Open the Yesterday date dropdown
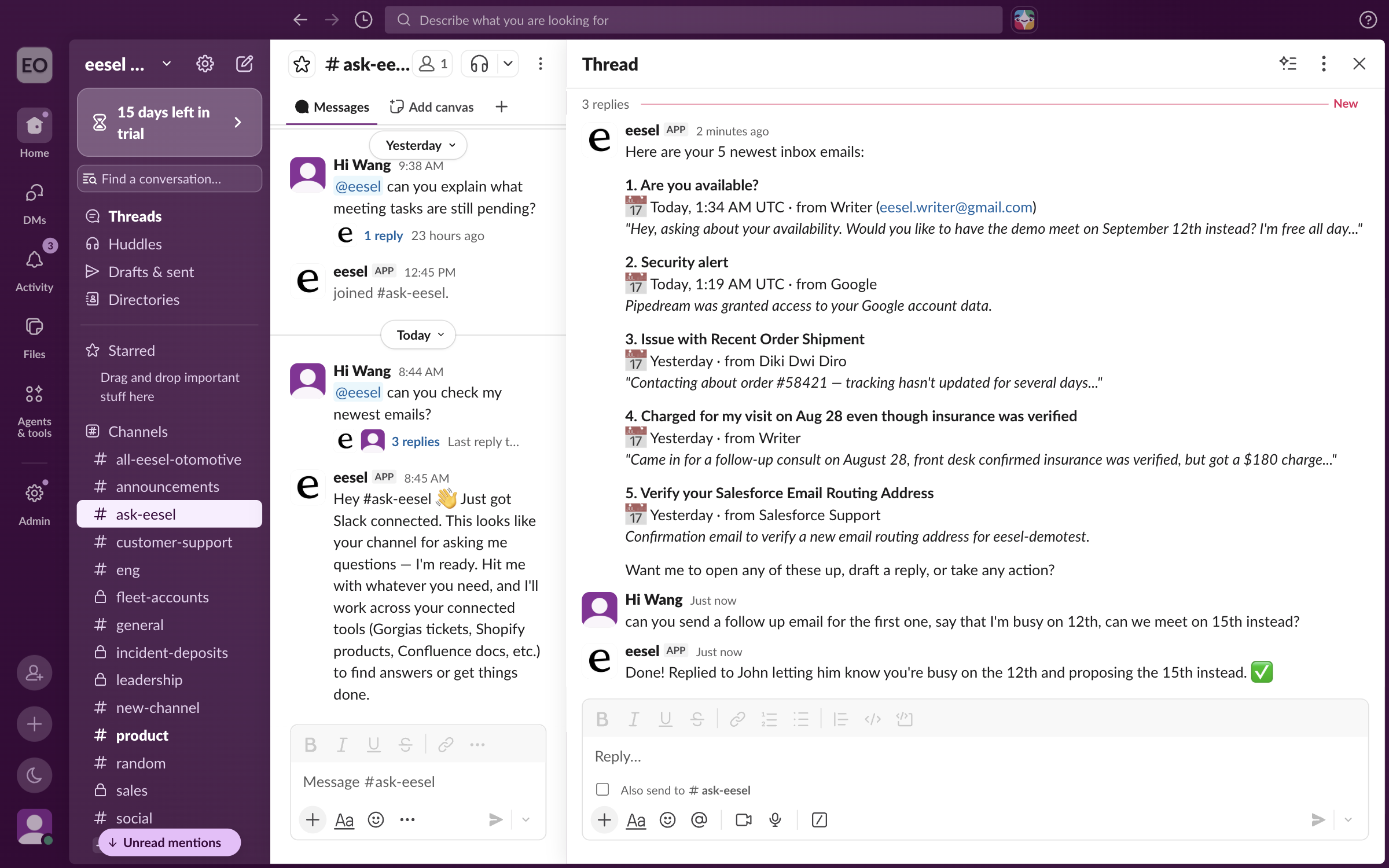The width and height of the screenshot is (1389, 868). 418,145
